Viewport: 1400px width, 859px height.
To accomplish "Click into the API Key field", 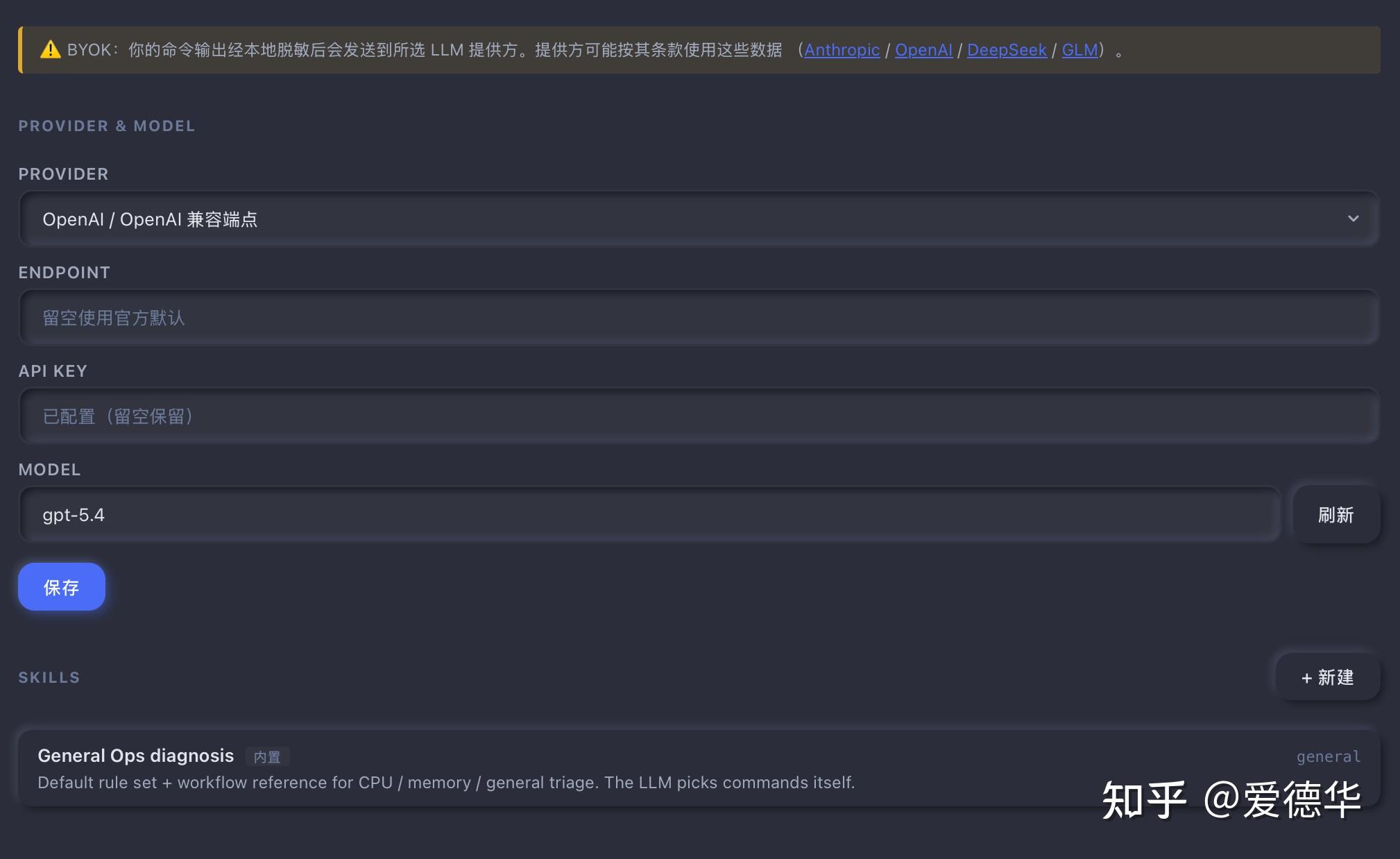I will pos(699,416).
